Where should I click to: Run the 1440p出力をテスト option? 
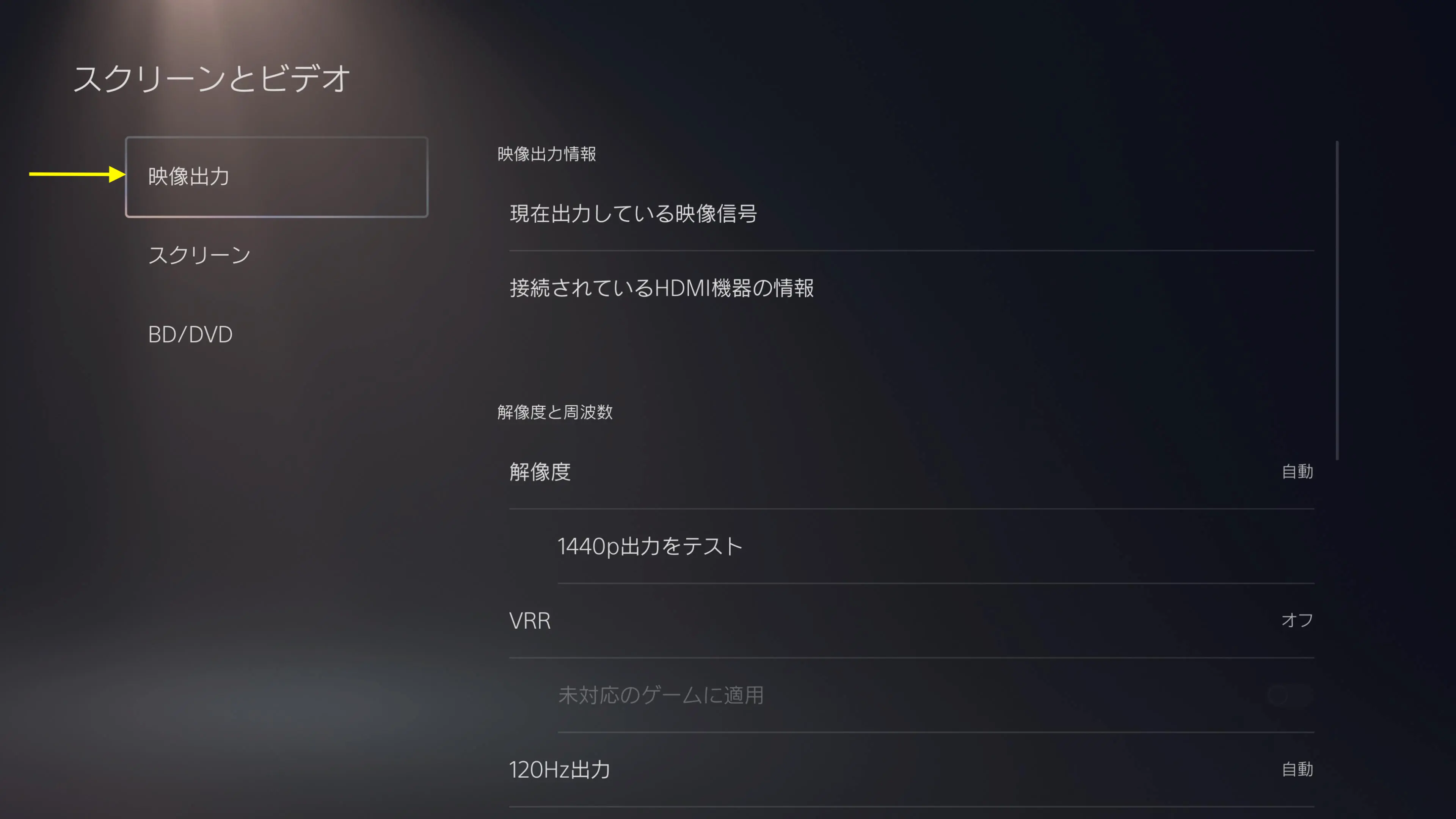pyautogui.click(x=935, y=546)
